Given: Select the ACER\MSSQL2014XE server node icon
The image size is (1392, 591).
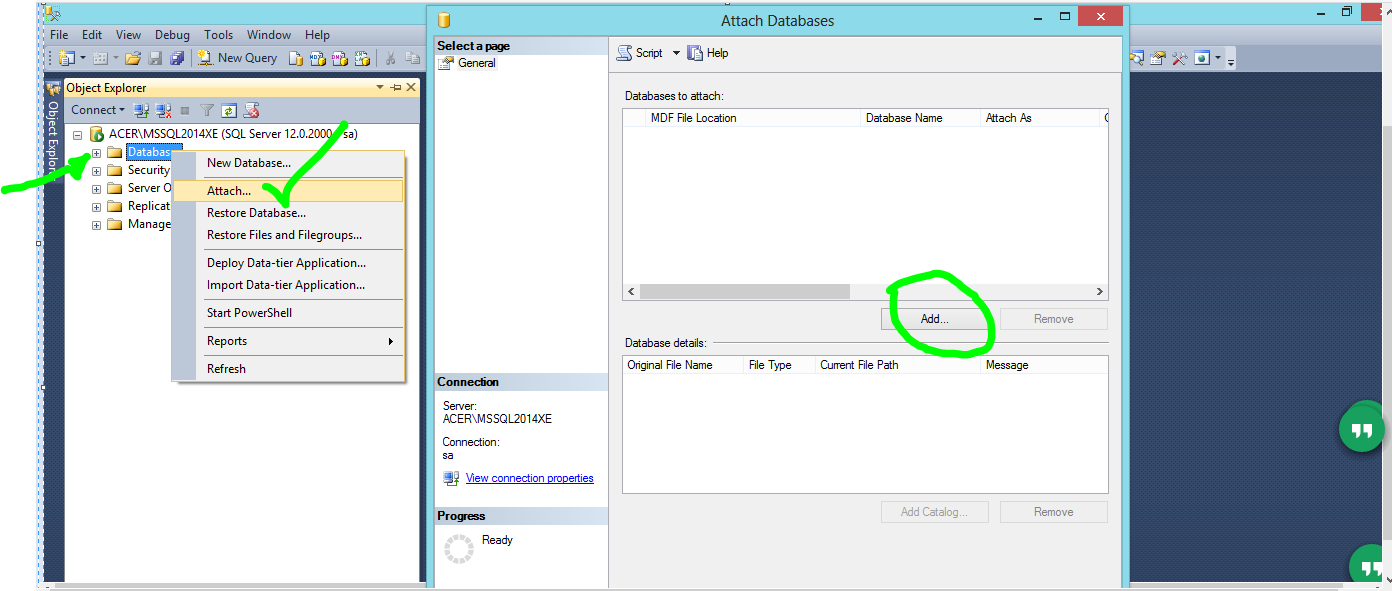Looking at the screenshot, I should click(97, 134).
